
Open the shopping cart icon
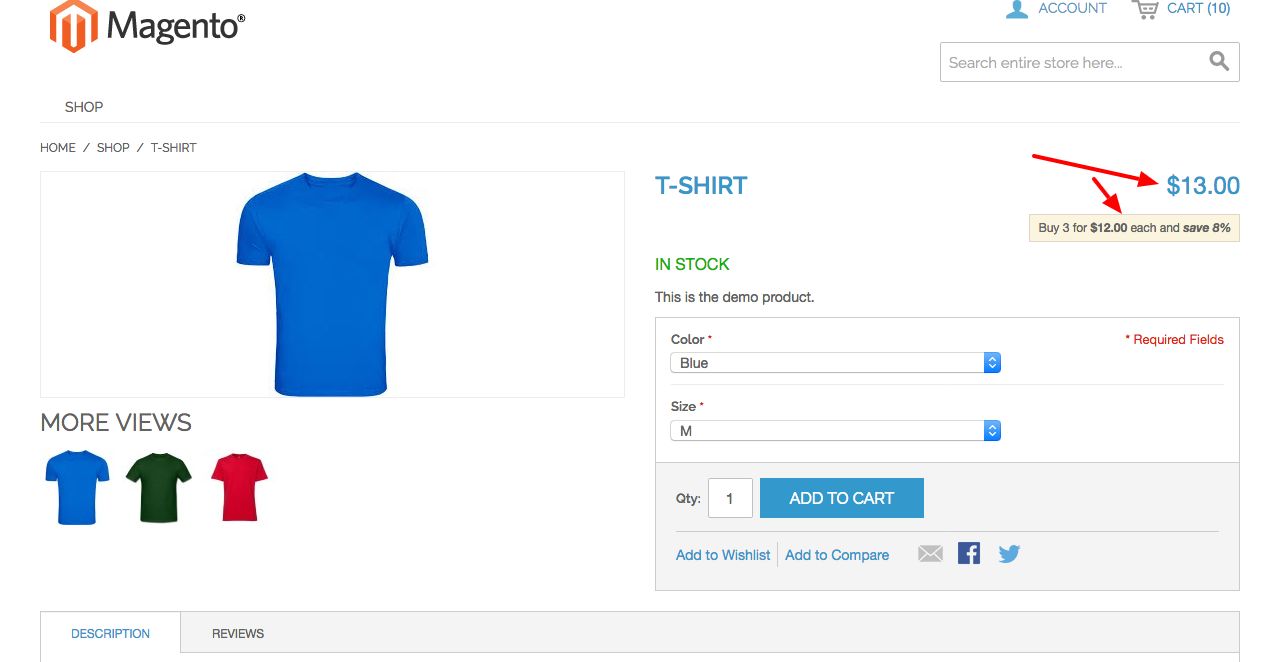[1145, 9]
